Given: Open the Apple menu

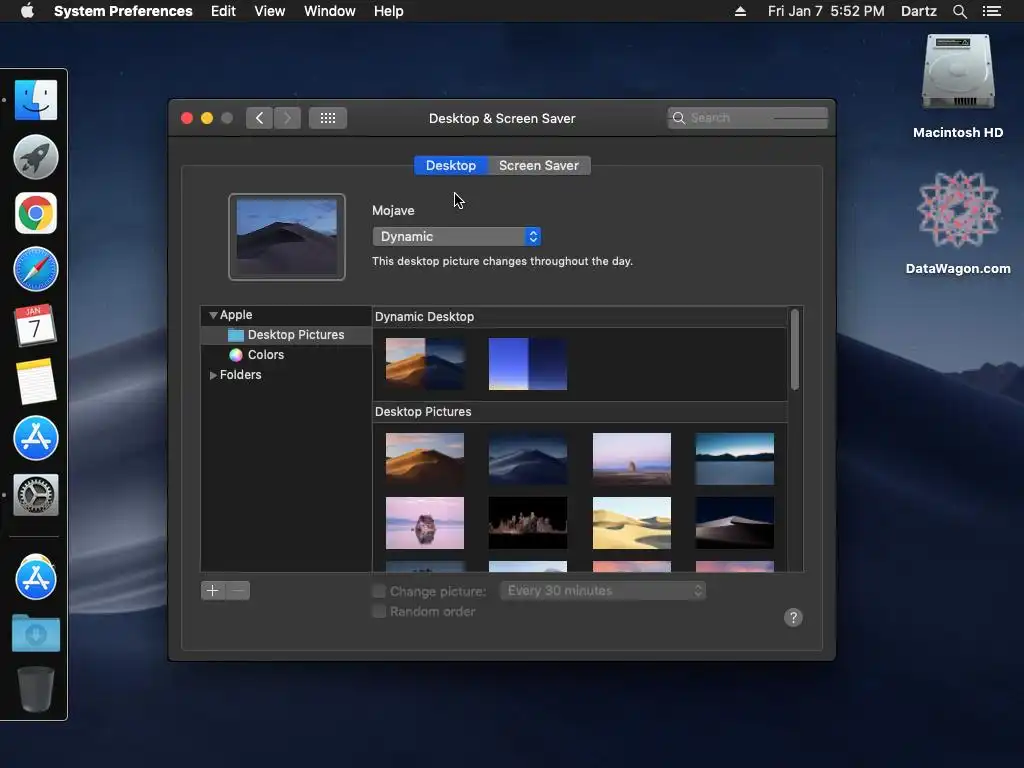Looking at the screenshot, I should [27, 11].
